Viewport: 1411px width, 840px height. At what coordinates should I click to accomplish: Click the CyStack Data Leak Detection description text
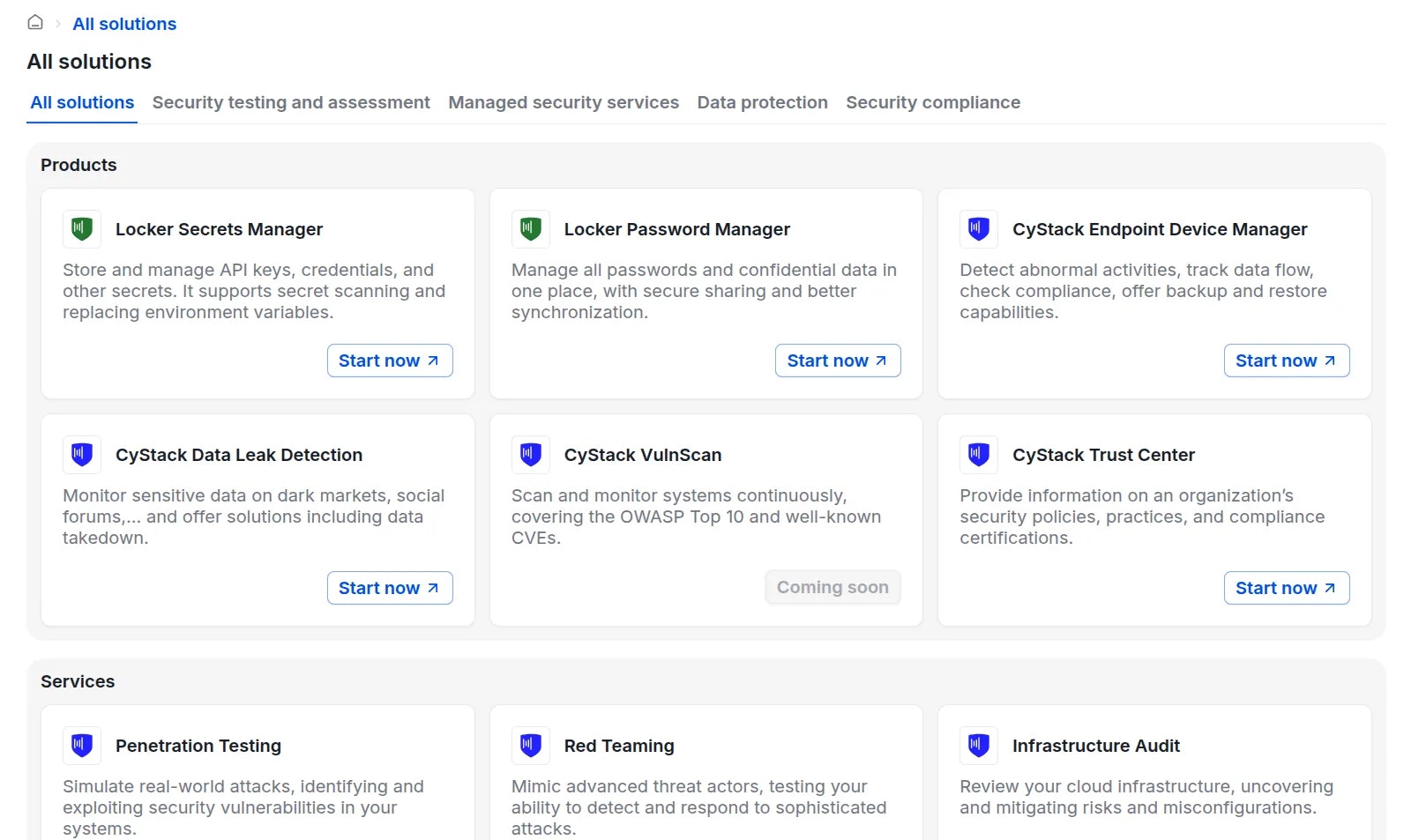[x=253, y=517]
